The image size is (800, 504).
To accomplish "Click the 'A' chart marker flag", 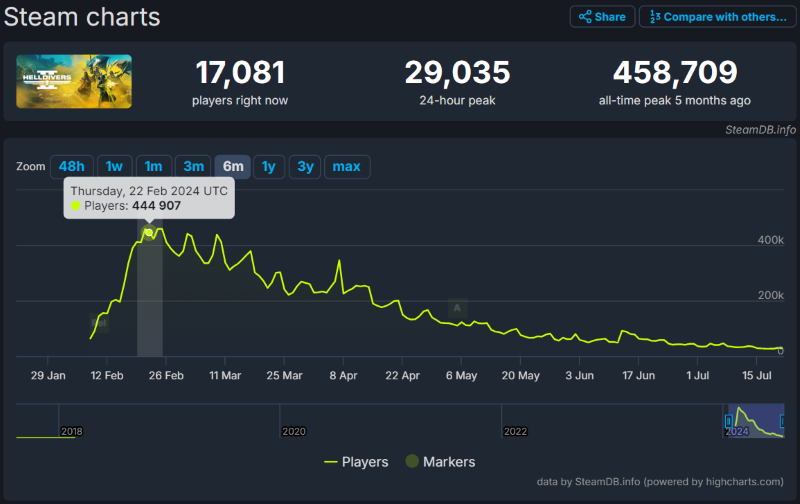I will coord(457,308).
